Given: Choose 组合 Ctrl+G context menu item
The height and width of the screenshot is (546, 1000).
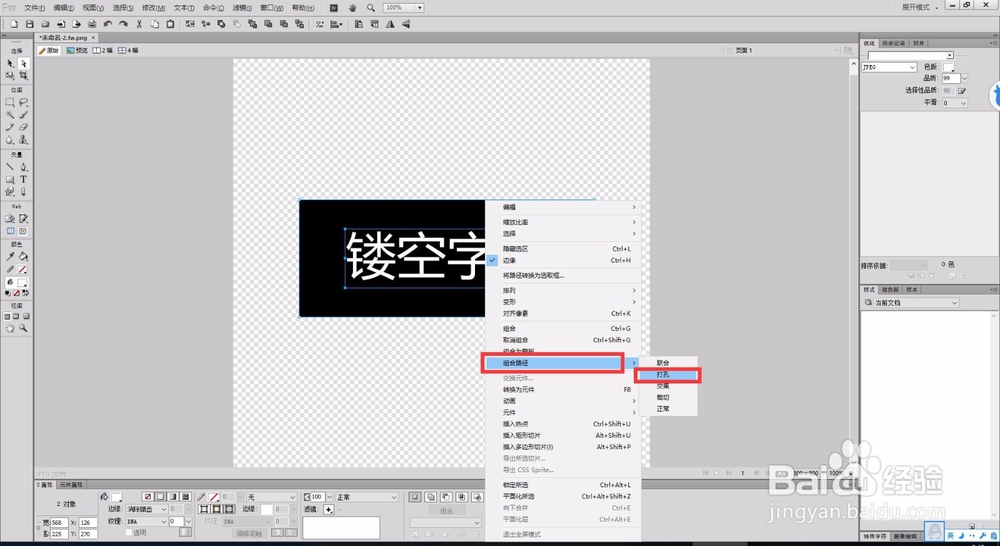Looking at the screenshot, I should point(560,328).
